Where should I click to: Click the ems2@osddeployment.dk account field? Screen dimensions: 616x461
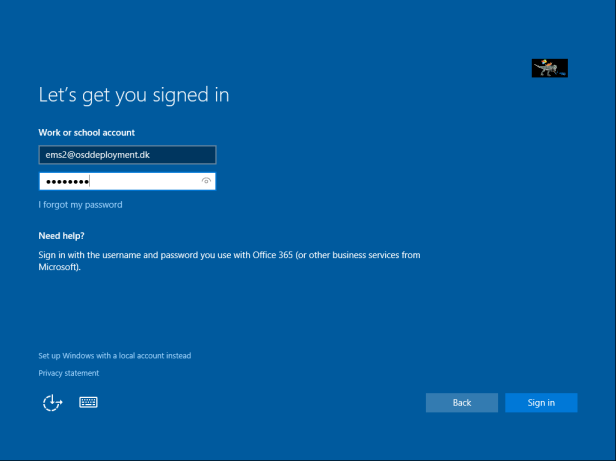[x=127, y=155]
